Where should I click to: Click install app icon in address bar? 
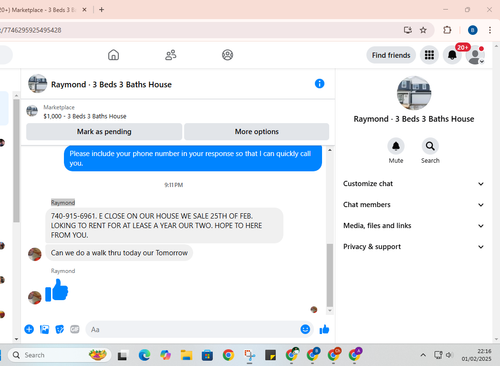[x=408, y=30]
